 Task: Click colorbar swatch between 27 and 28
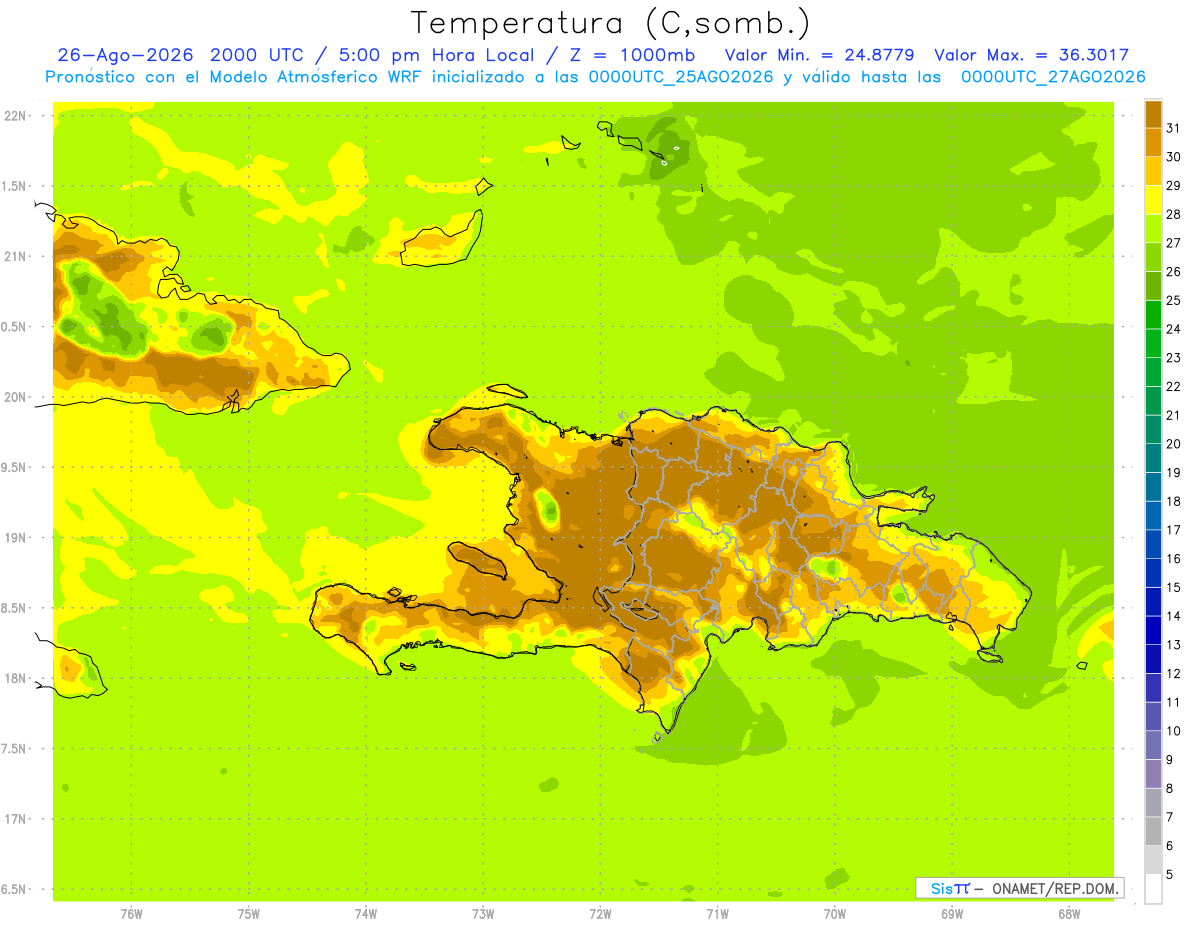(x=1153, y=228)
